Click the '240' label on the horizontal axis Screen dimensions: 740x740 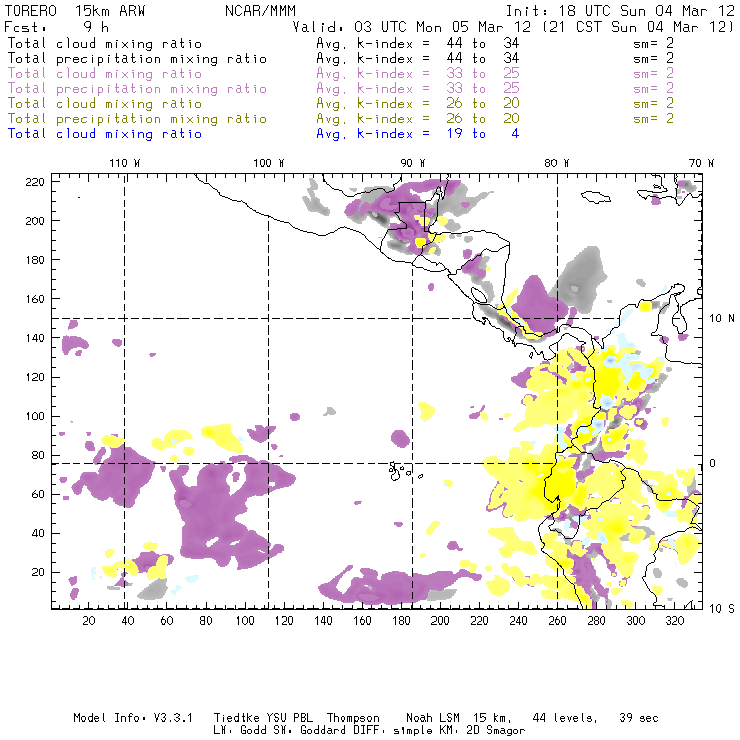[x=518, y=621]
